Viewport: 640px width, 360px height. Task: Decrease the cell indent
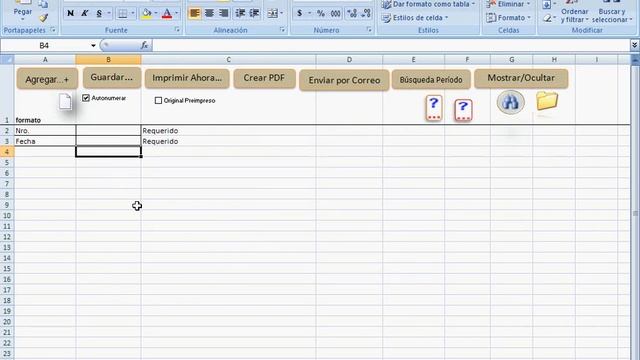tap(240, 13)
